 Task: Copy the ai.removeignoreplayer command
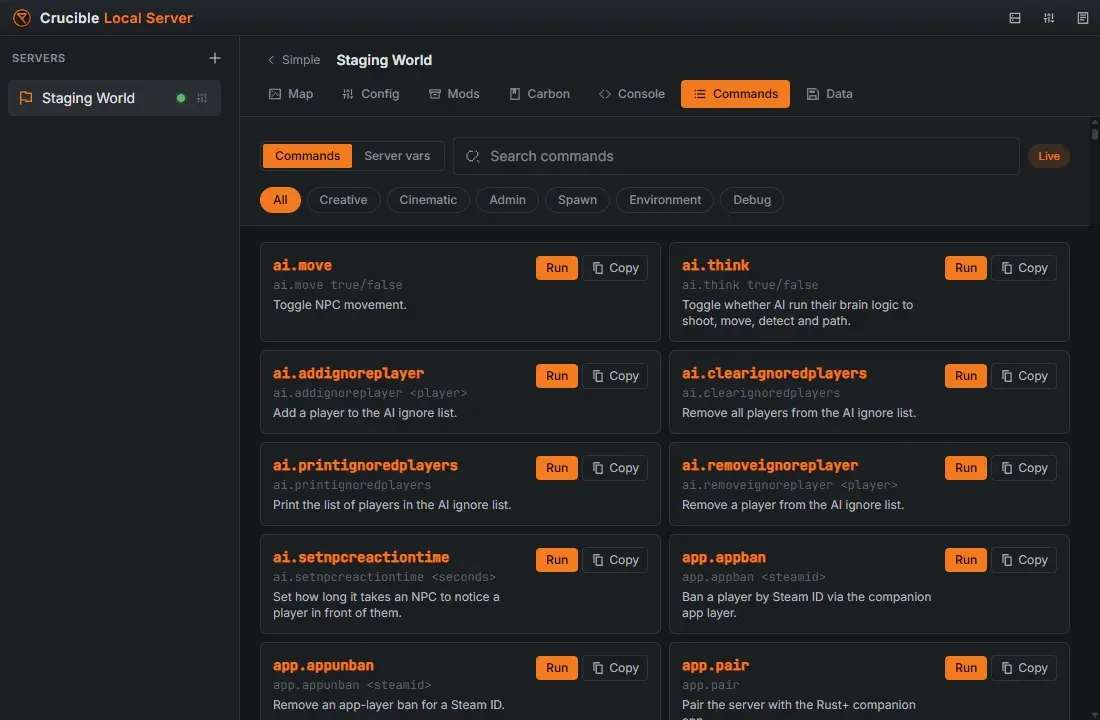pos(1024,467)
